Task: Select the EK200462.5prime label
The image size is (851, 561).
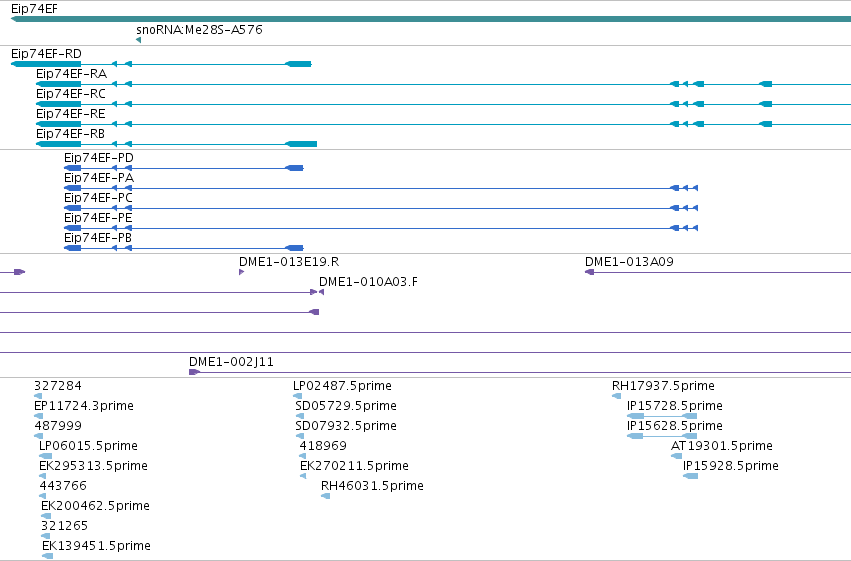Action: point(95,506)
